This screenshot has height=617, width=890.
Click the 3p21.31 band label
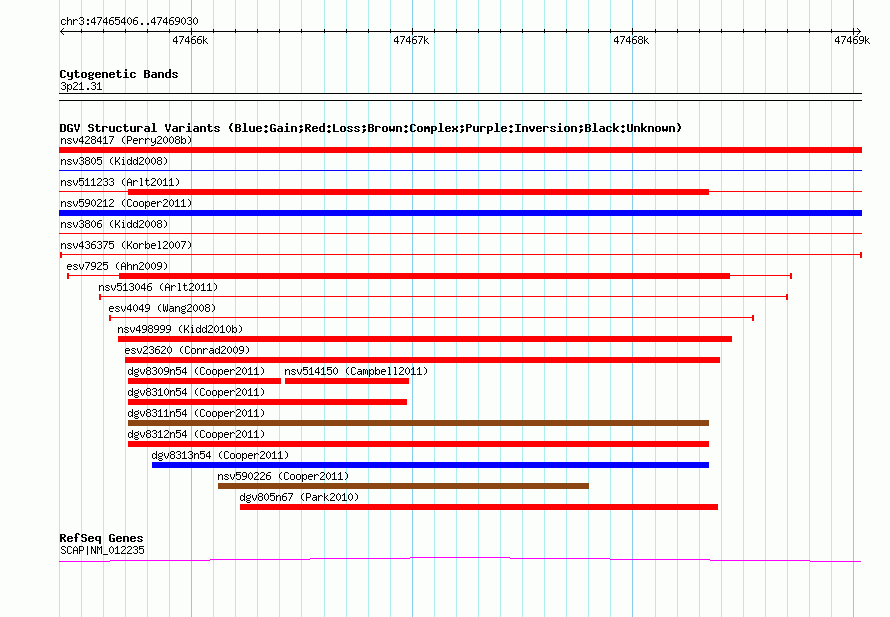[81, 86]
